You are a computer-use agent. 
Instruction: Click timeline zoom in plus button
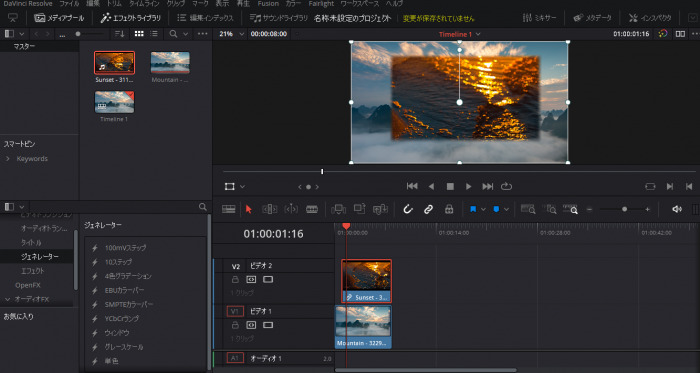tap(647, 209)
